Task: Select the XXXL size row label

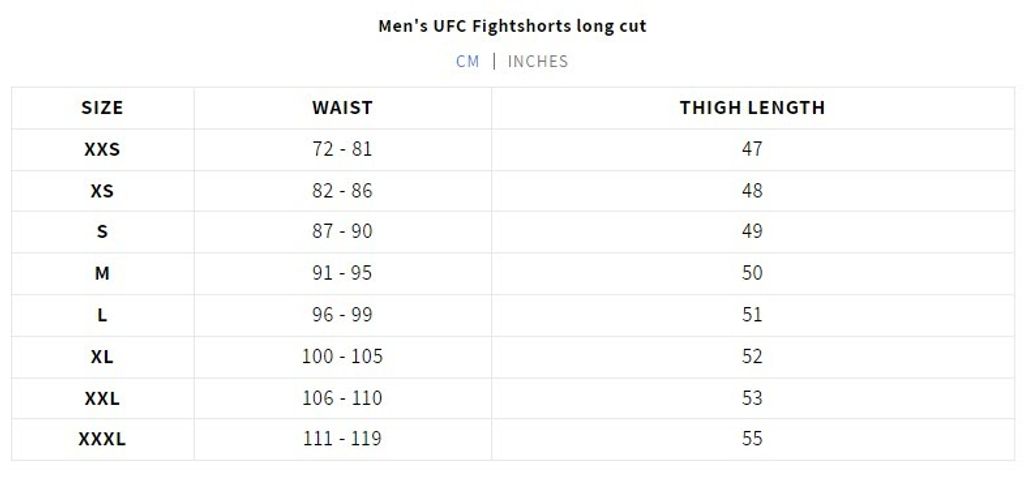Action: coord(102,439)
